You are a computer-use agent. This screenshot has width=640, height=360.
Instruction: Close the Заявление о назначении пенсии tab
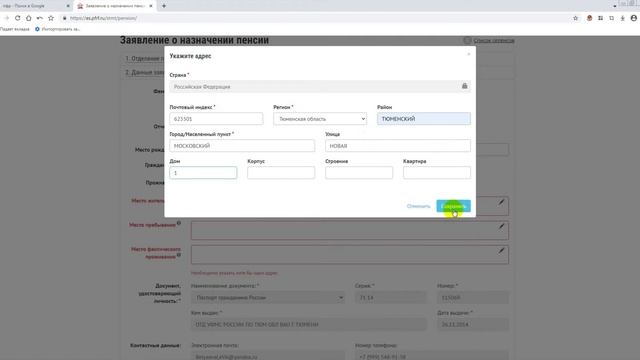[151, 6]
